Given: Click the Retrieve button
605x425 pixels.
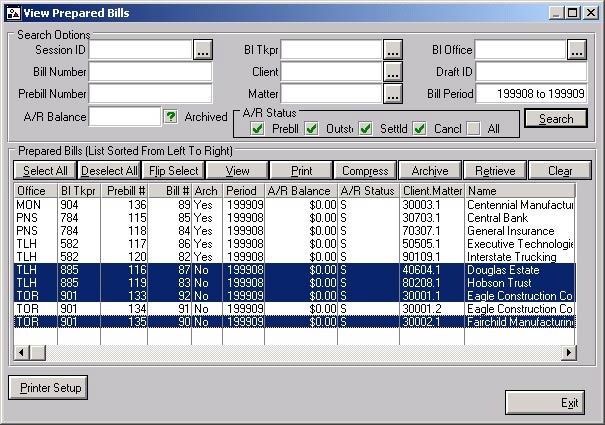Looking at the screenshot, I should pos(495,170).
